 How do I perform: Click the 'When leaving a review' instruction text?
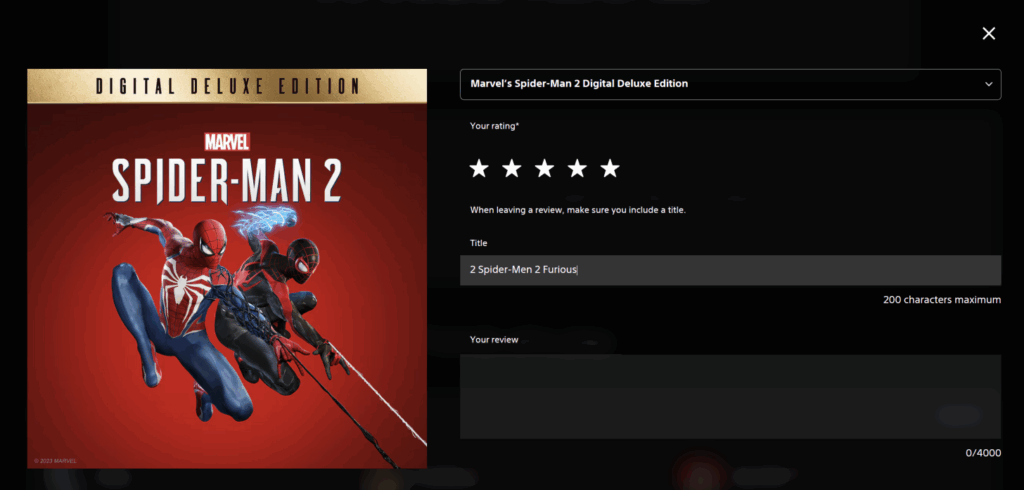tap(578, 210)
